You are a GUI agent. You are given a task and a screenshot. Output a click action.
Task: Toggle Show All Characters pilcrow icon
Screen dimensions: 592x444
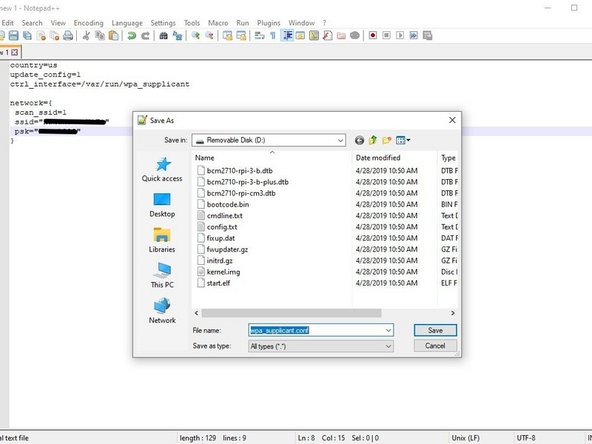273,35
